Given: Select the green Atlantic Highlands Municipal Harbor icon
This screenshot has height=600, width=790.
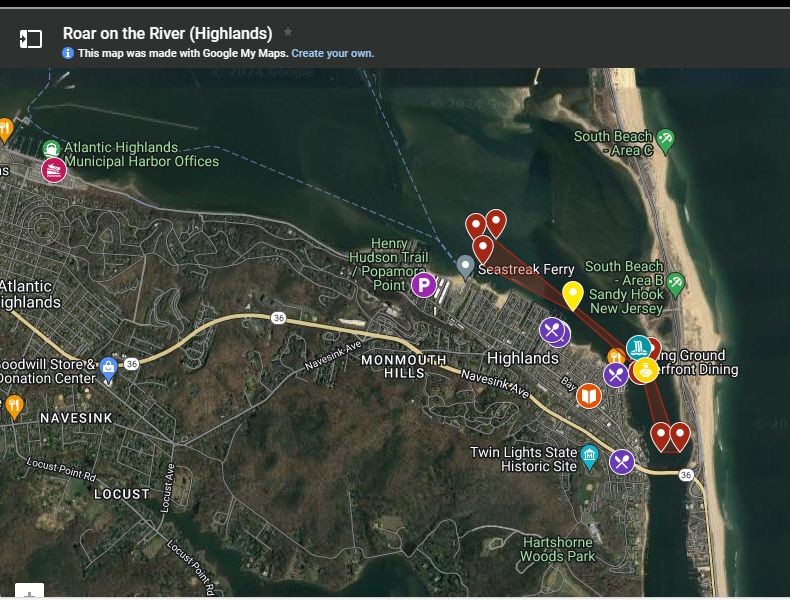Looking at the screenshot, I should [x=51, y=148].
